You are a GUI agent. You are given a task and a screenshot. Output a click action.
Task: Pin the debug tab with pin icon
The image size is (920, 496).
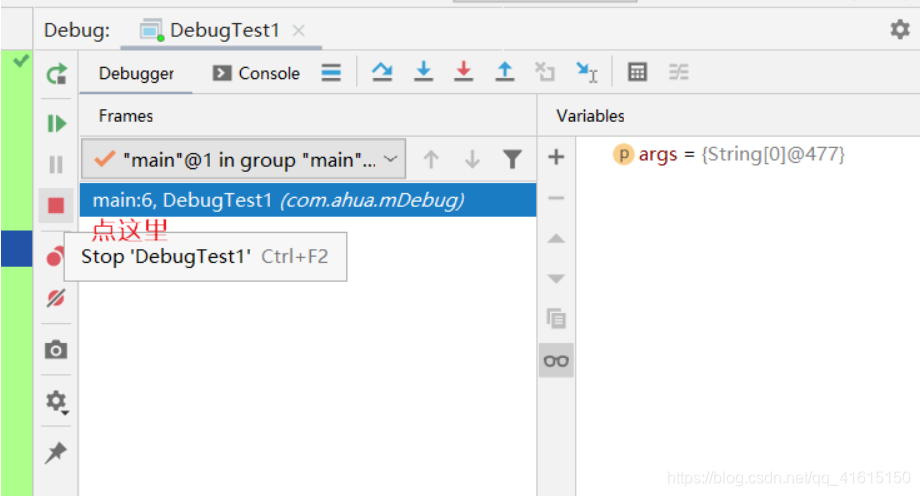(56, 453)
